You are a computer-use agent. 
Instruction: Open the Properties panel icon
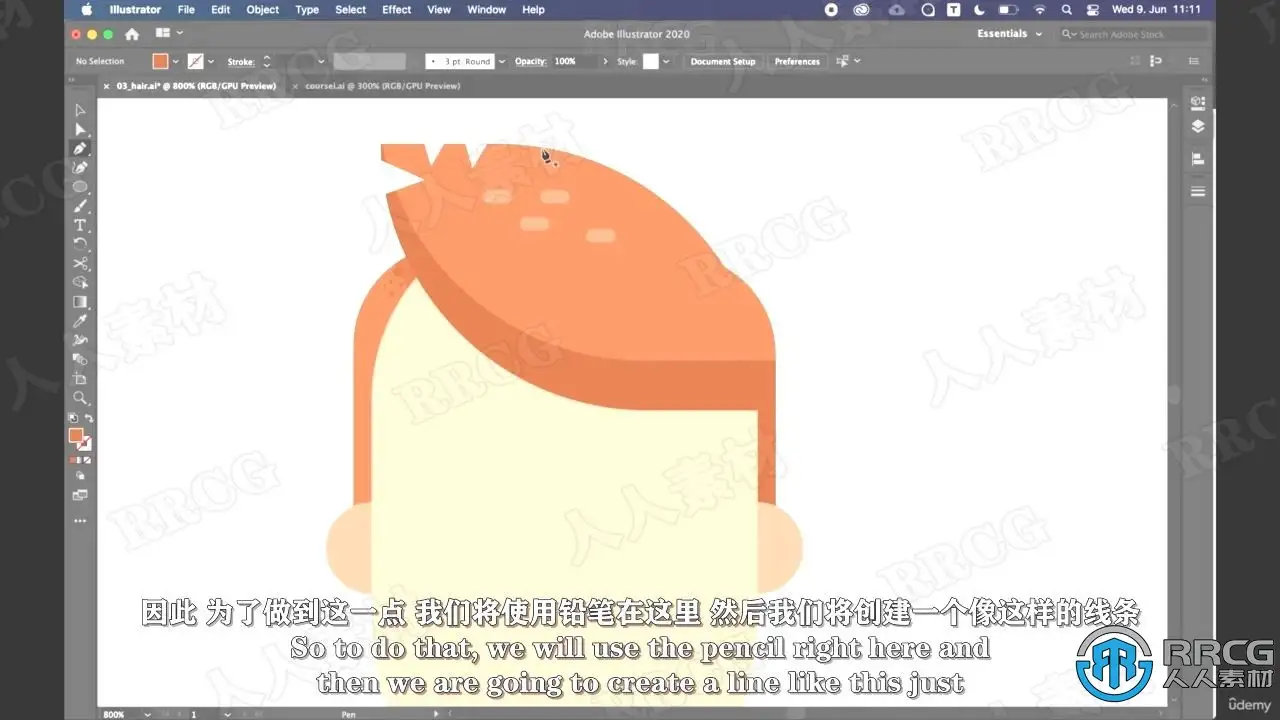(1198, 102)
